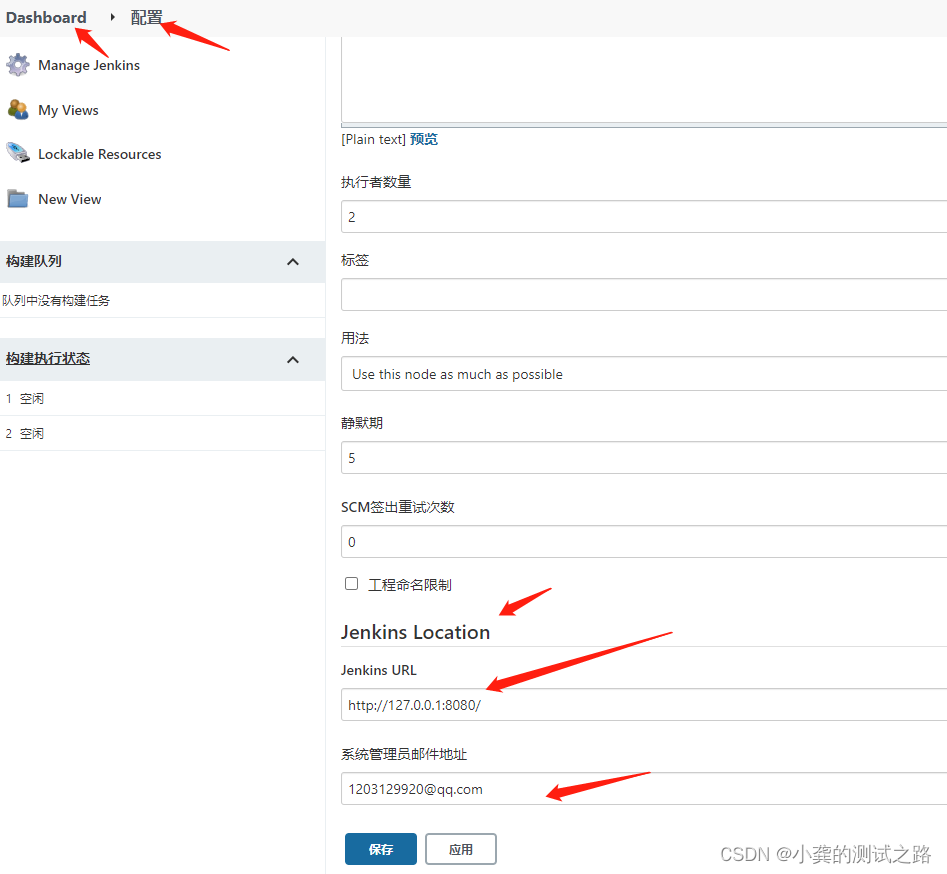Enable the 工程命名限制 checkbox
Screen dimensions: 947x874
tap(352, 583)
